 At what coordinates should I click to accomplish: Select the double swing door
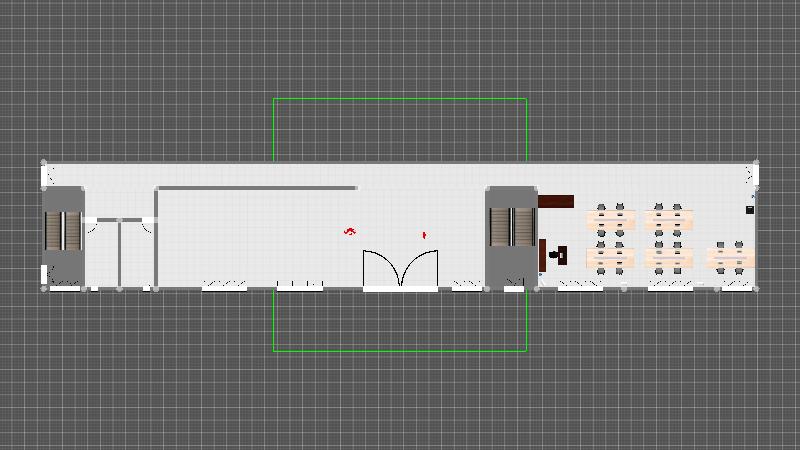pos(400,270)
